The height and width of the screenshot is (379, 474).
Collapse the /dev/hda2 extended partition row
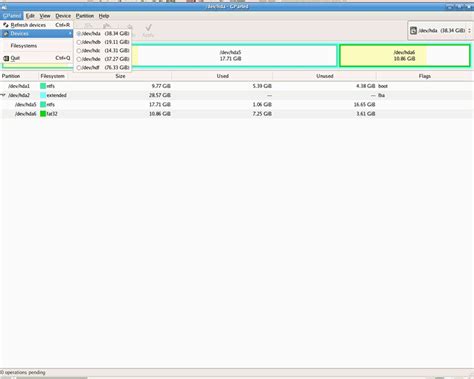point(3,95)
